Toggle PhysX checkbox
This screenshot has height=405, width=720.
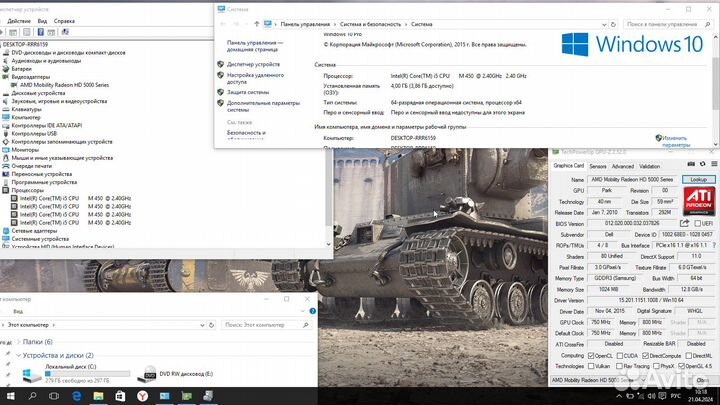[656, 366]
